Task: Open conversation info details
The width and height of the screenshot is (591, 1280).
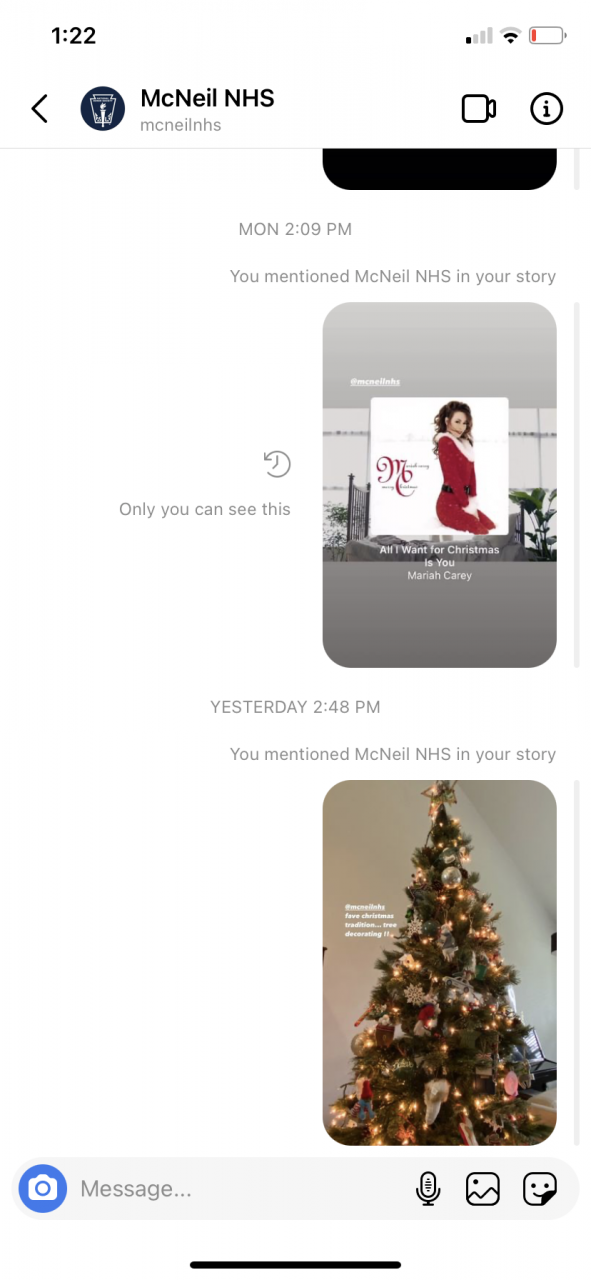Action: [x=546, y=109]
